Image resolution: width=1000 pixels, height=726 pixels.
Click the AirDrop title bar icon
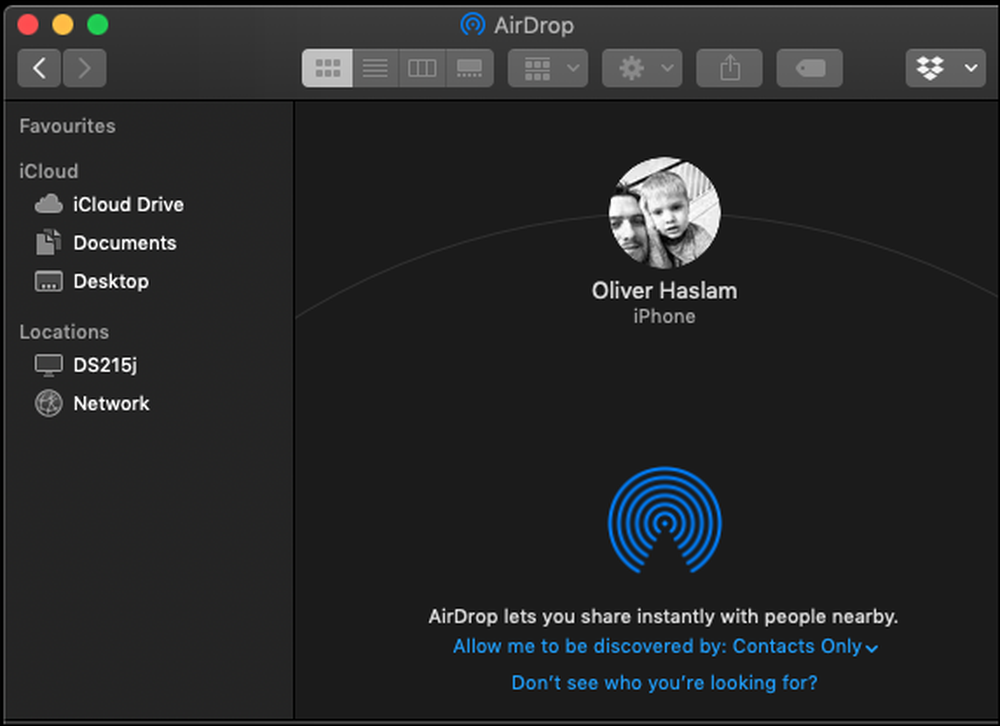pos(473,25)
